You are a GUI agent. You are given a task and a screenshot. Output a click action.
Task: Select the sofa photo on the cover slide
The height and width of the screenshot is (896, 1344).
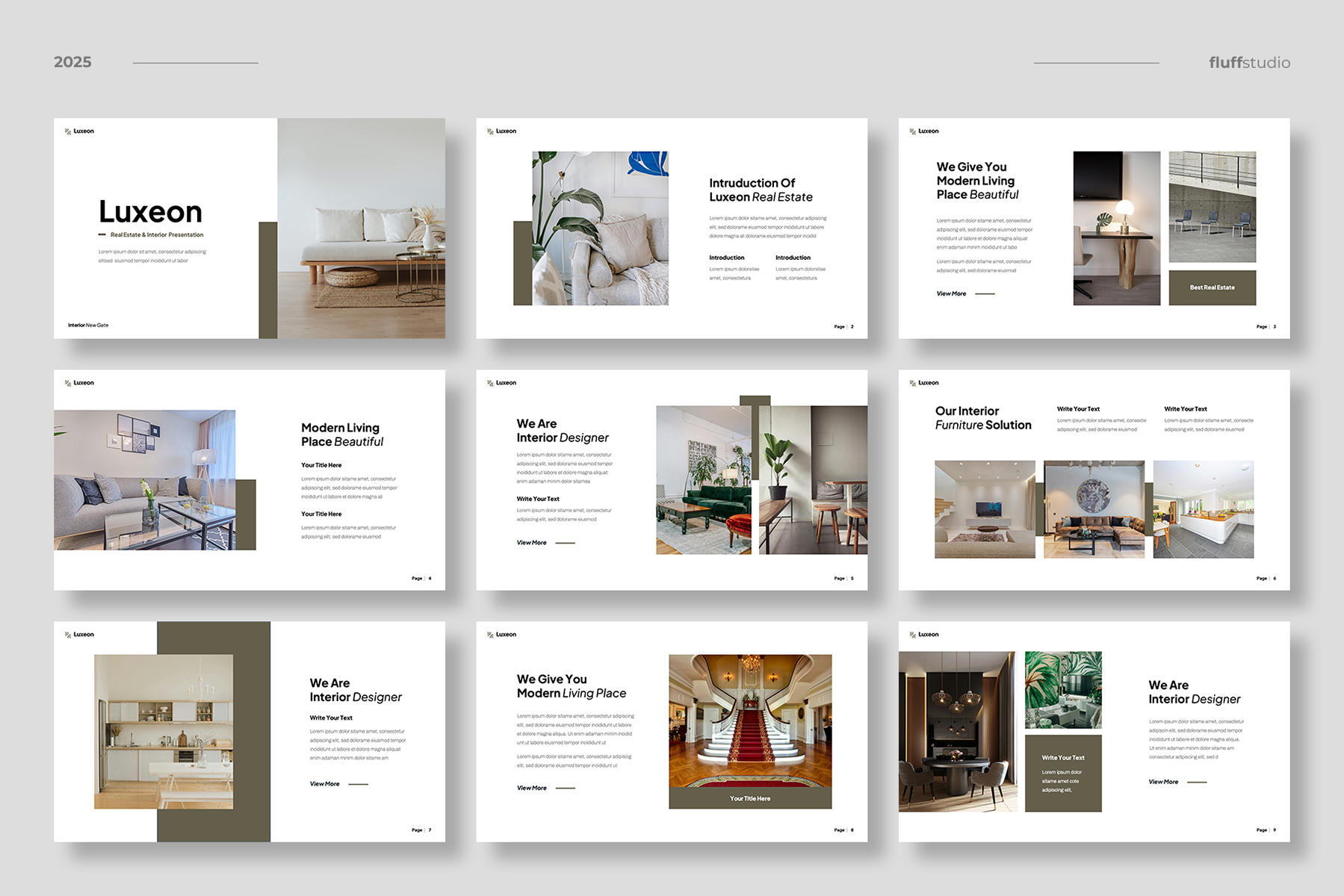click(362, 228)
